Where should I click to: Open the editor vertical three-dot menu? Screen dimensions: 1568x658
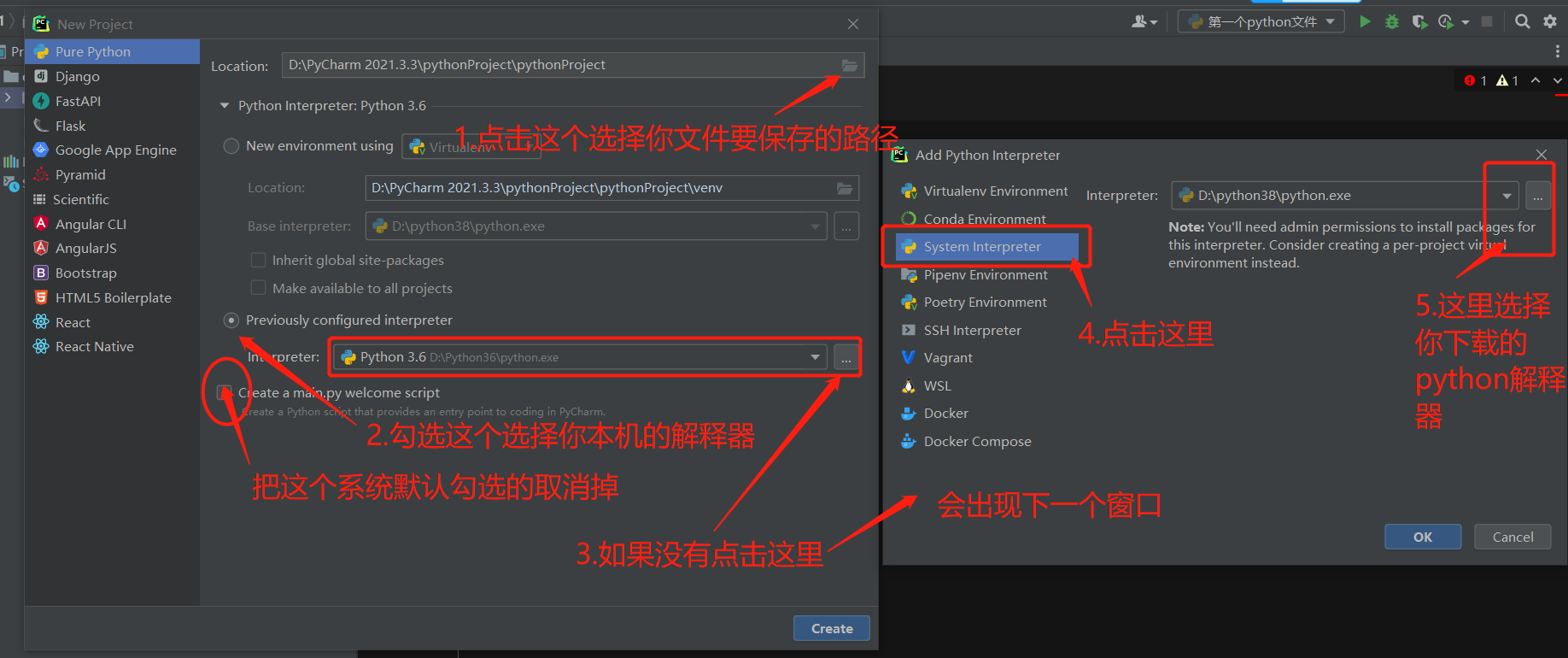[x=1558, y=51]
